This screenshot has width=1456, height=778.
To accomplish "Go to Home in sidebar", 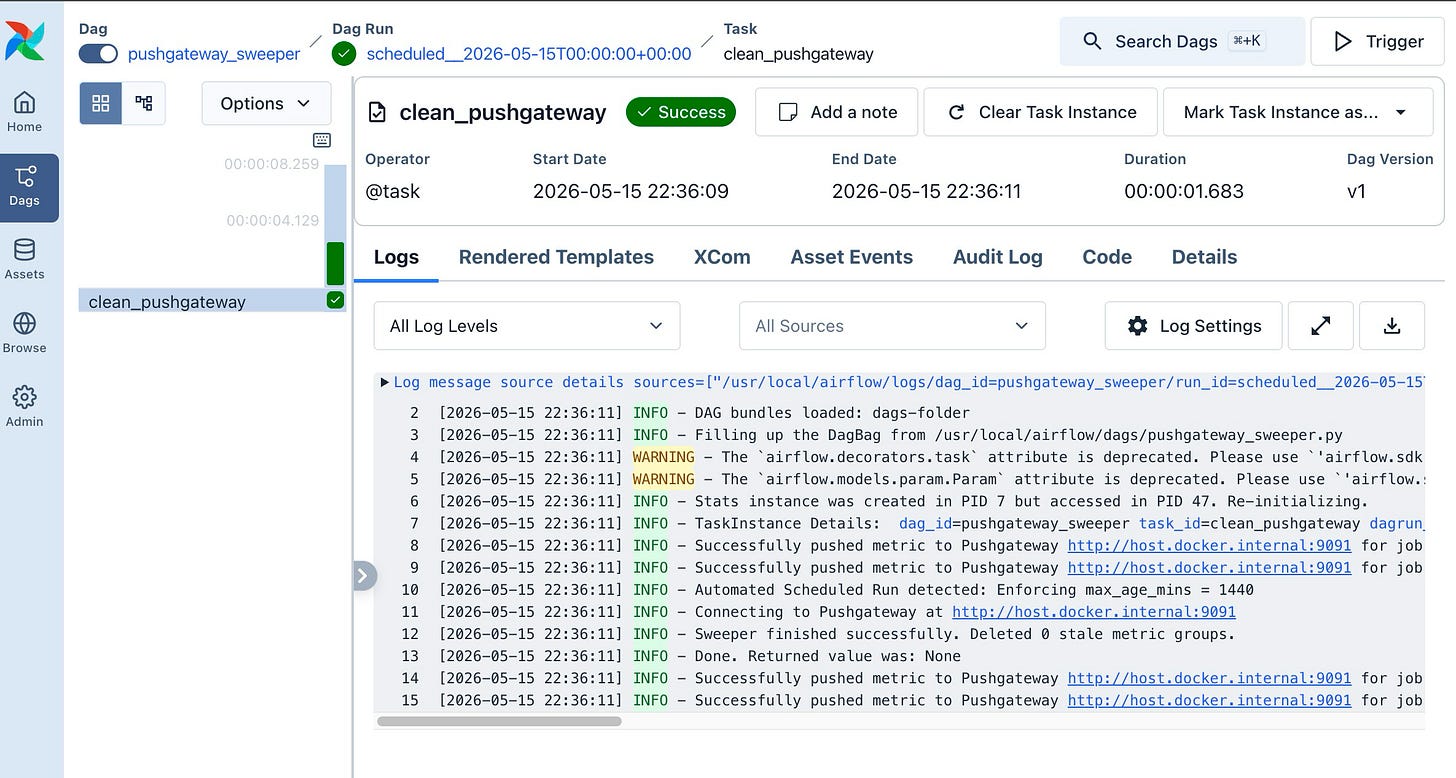I will [x=24, y=112].
